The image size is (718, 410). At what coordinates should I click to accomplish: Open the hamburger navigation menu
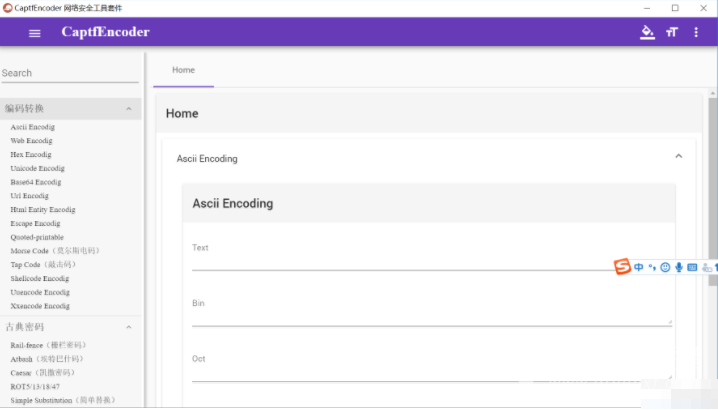pos(35,33)
